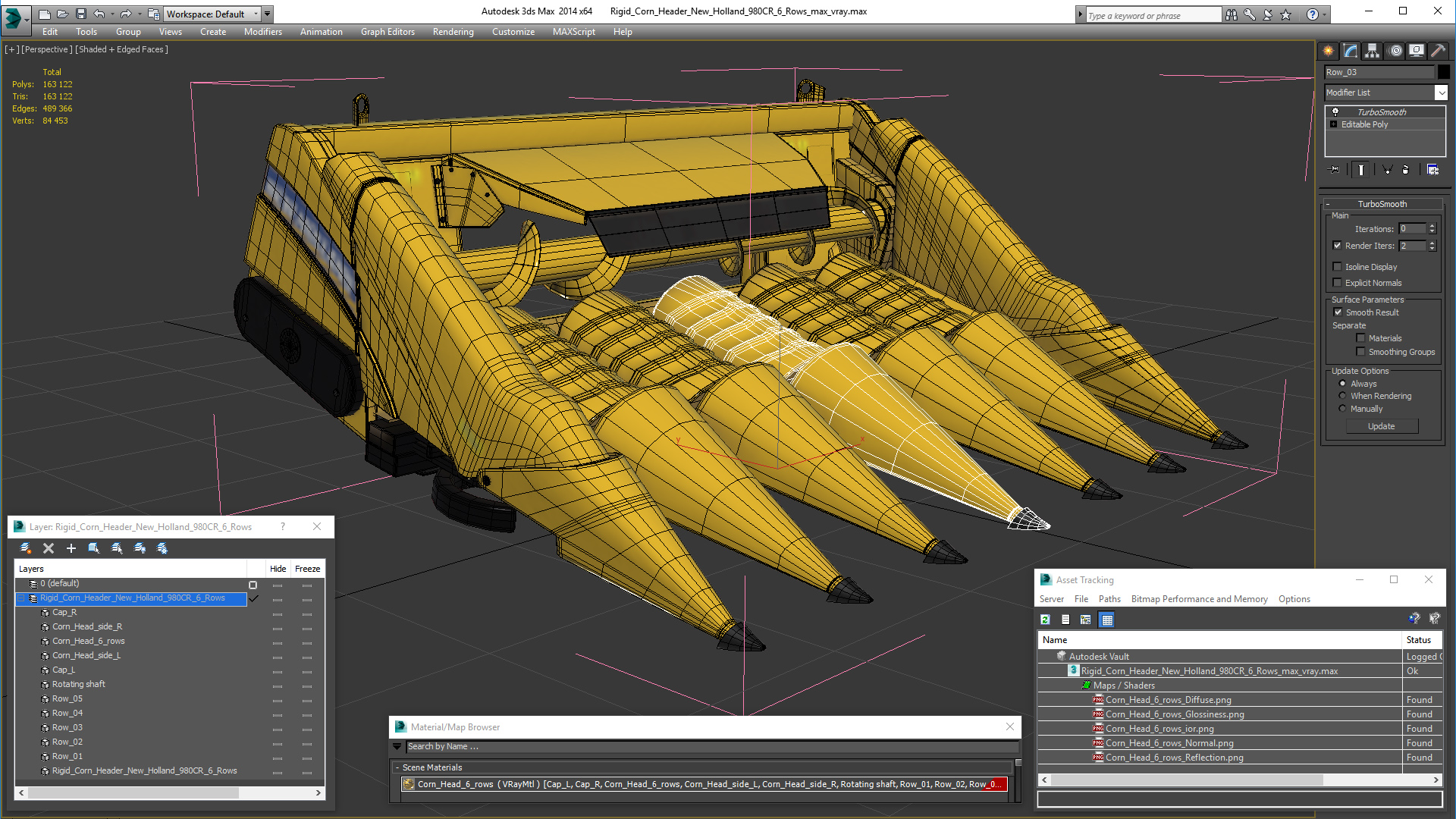
Task: Click the Hide column header
Action: pyautogui.click(x=278, y=569)
